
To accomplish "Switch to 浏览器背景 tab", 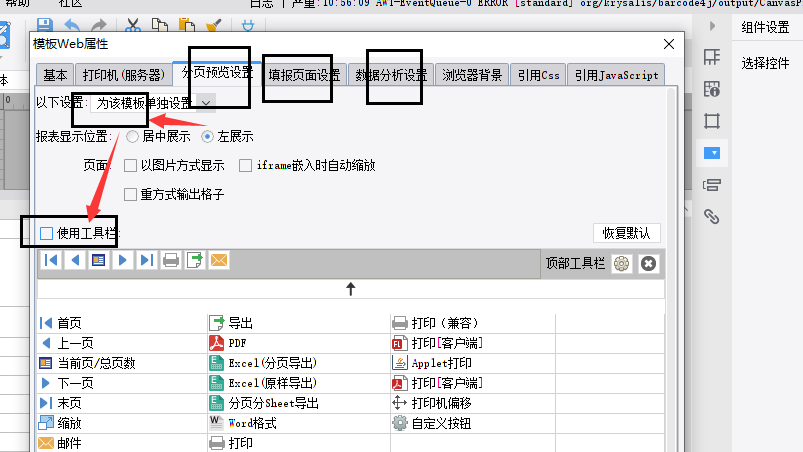I will 472,75.
